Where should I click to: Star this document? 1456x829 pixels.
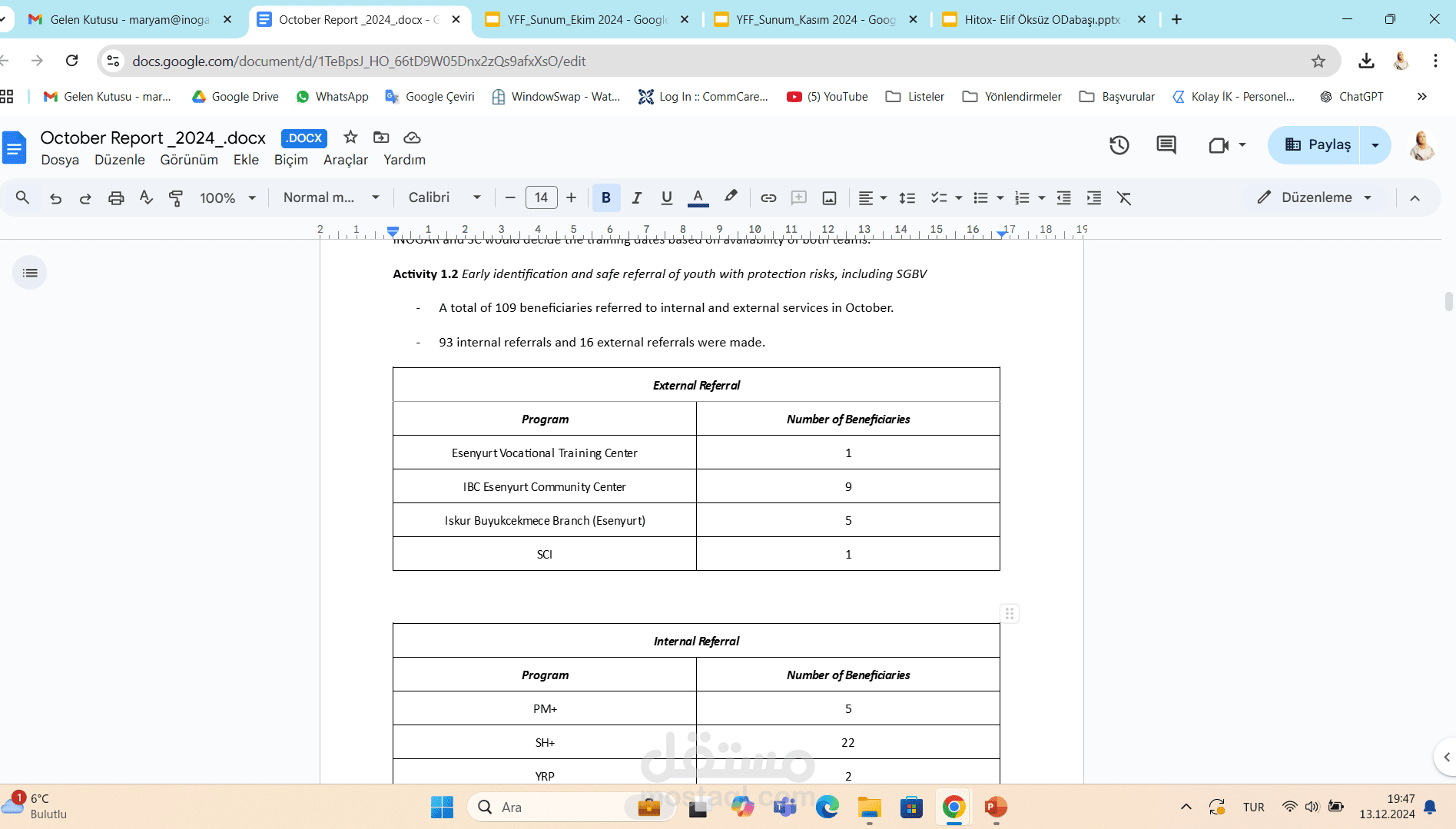pyautogui.click(x=350, y=137)
